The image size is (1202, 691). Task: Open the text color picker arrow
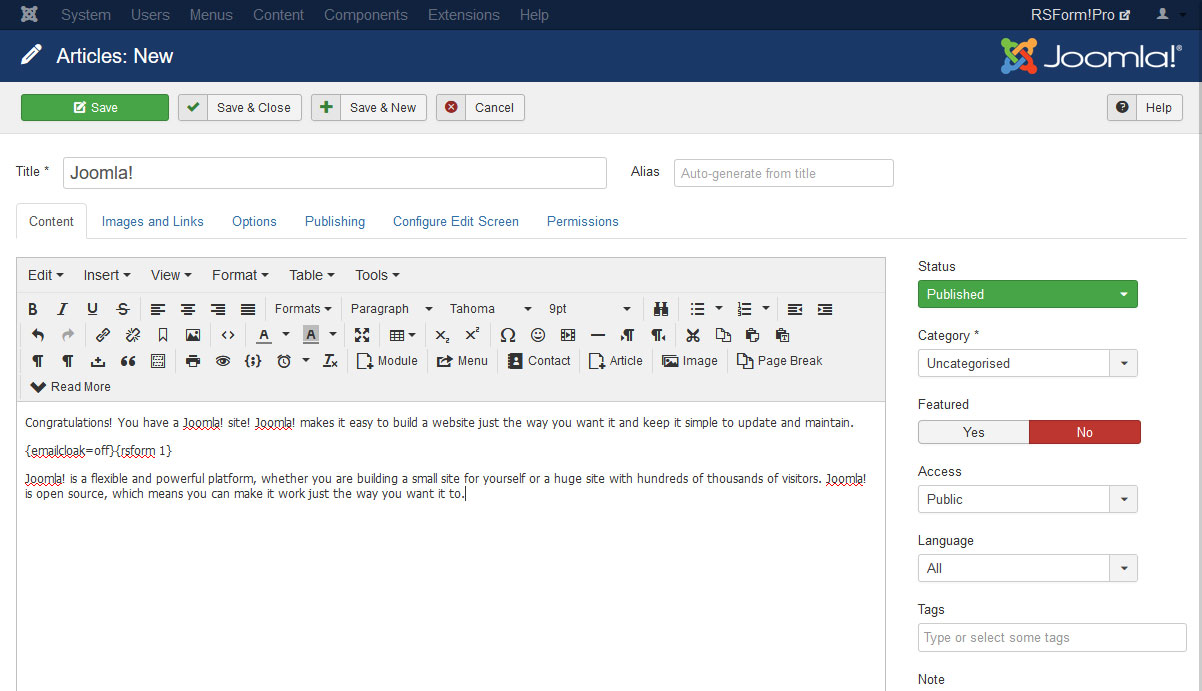286,335
